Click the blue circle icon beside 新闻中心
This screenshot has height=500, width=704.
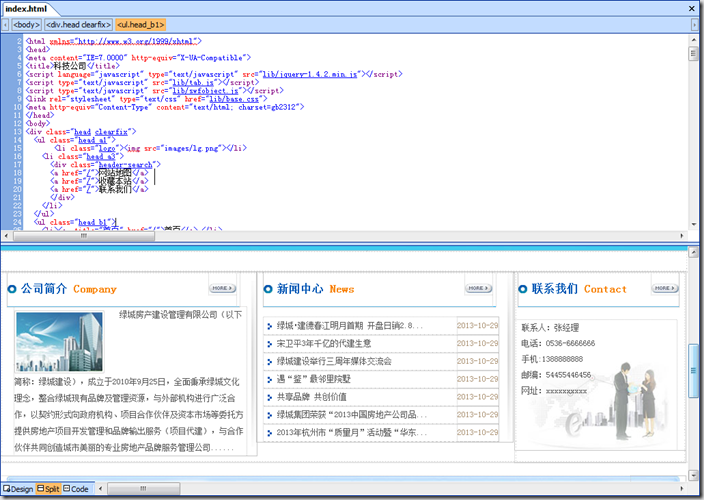(268, 289)
